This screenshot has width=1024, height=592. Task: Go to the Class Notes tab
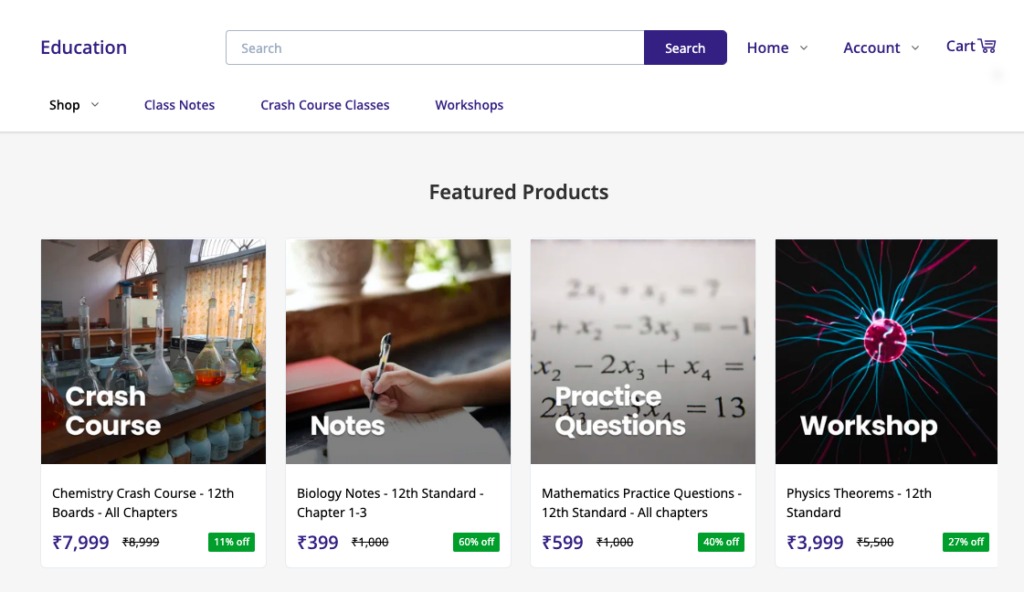(x=179, y=105)
